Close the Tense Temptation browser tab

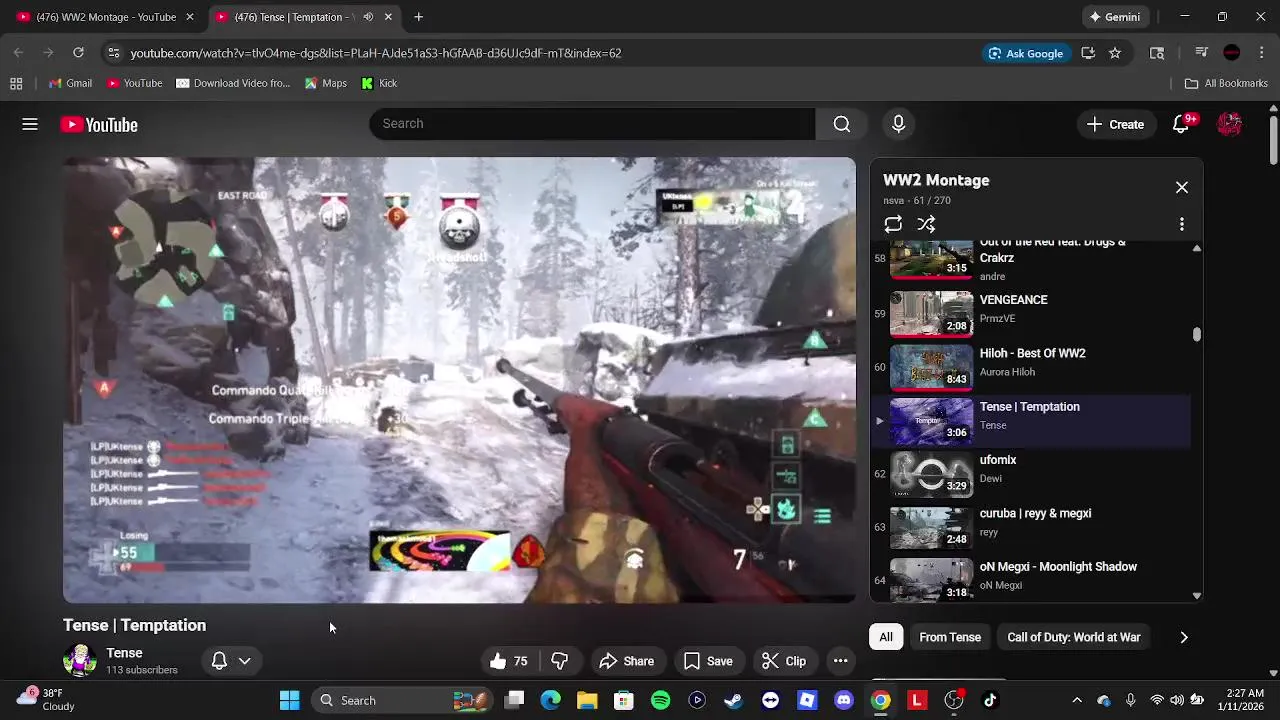[x=388, y=17]
